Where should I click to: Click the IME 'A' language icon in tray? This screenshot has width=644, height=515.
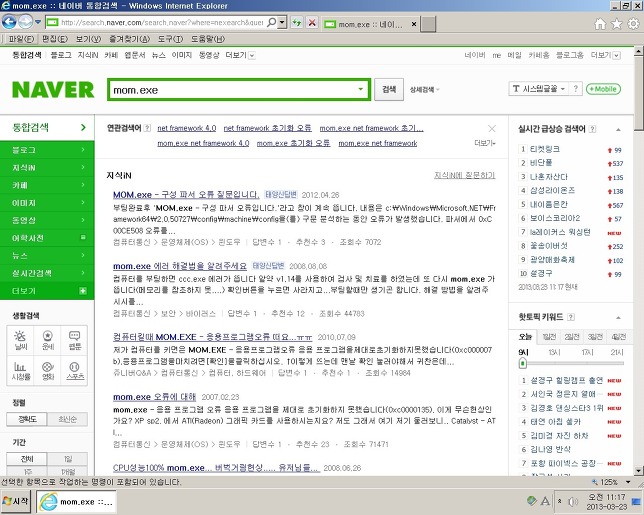545,501
